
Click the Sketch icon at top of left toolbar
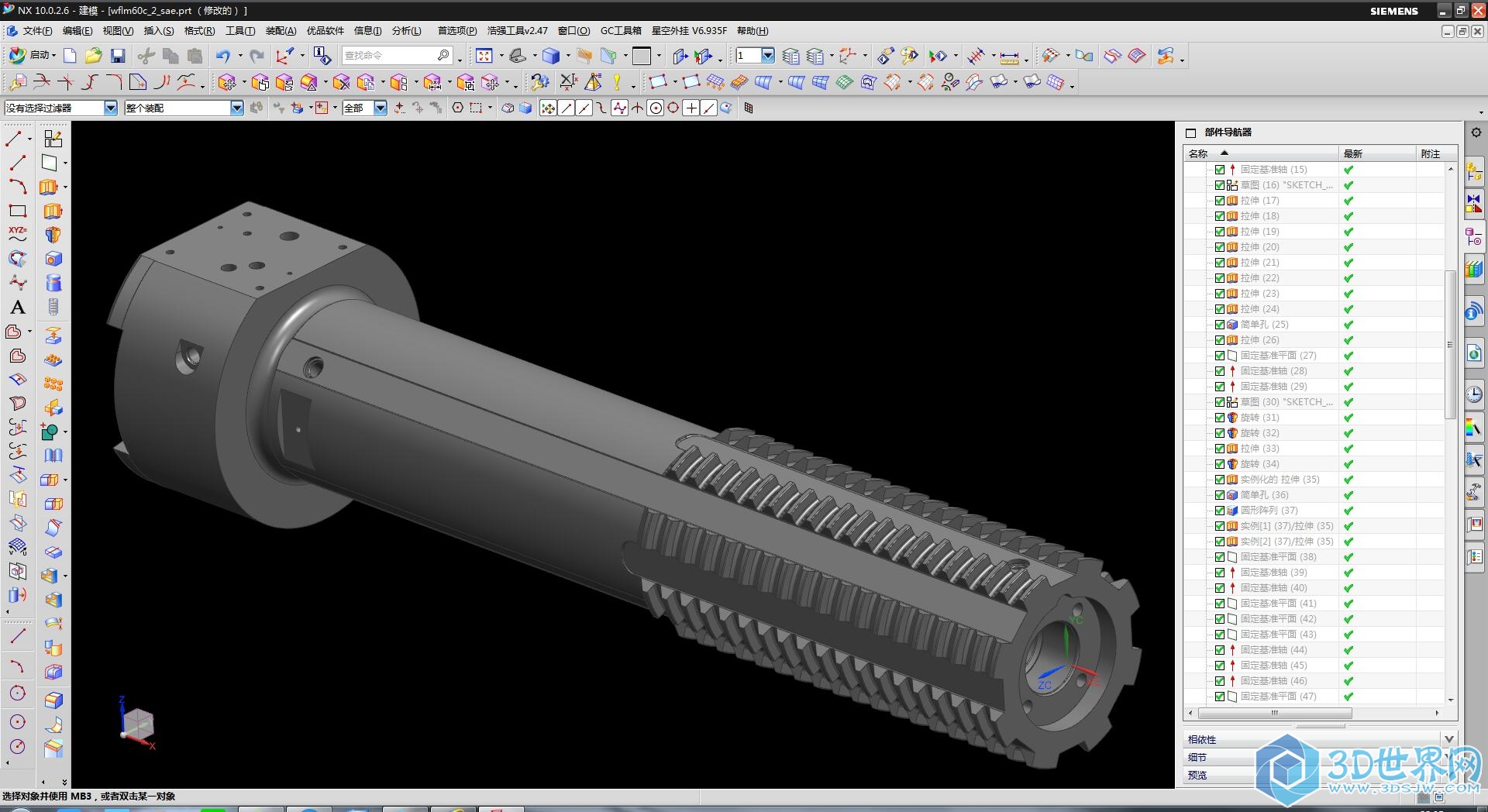click(53, 139)
